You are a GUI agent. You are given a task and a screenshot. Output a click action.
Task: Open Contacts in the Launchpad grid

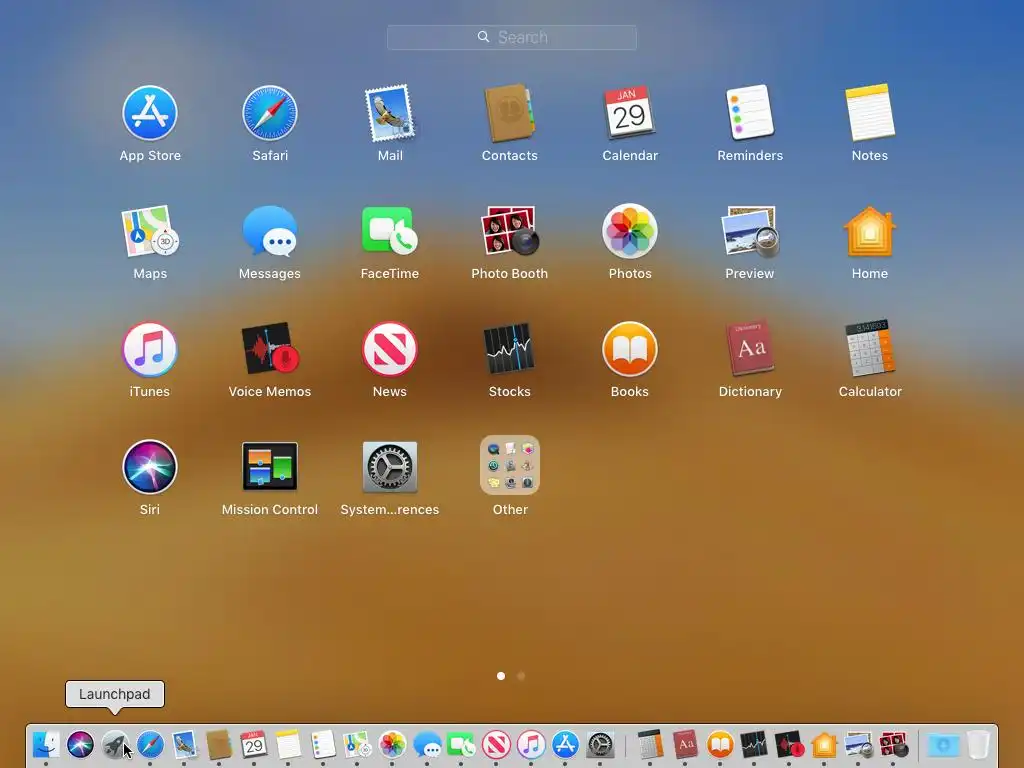[x=509, y=113]
